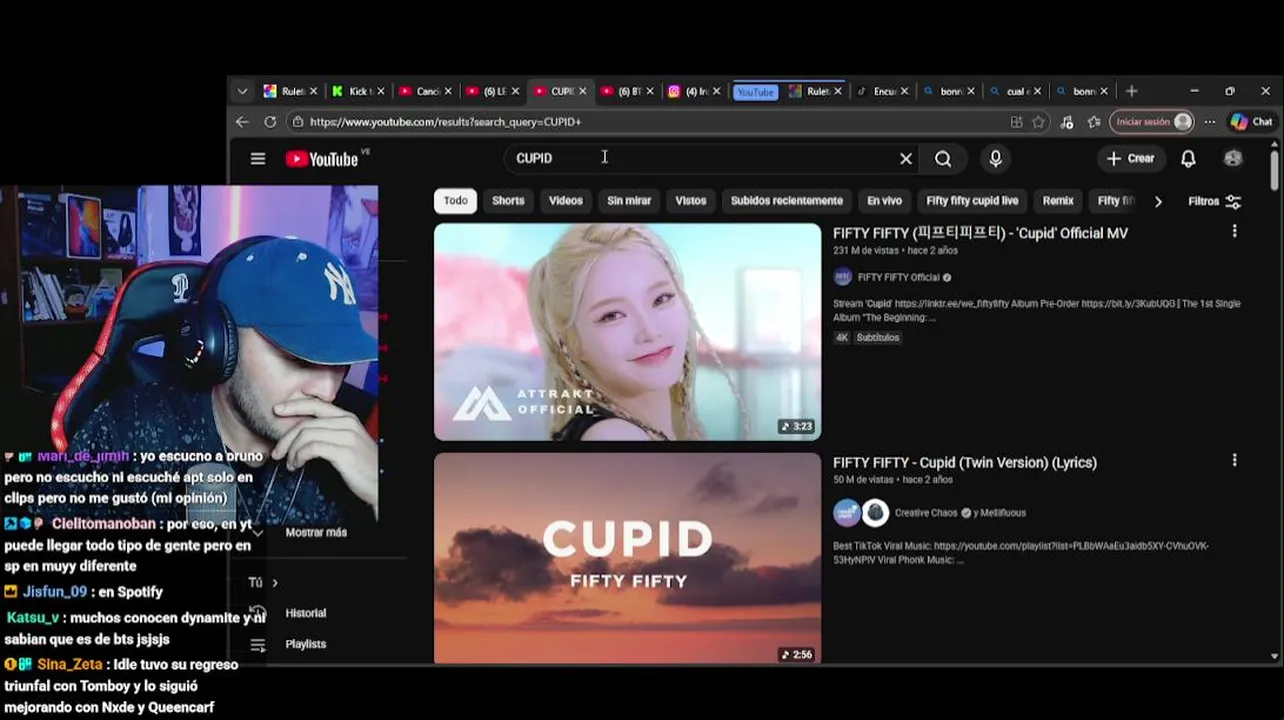Open title 'Cupid' Official MV link
The width and height of the screenshot is (1284, 720).
pyautogui.click(x=980, y=233)
